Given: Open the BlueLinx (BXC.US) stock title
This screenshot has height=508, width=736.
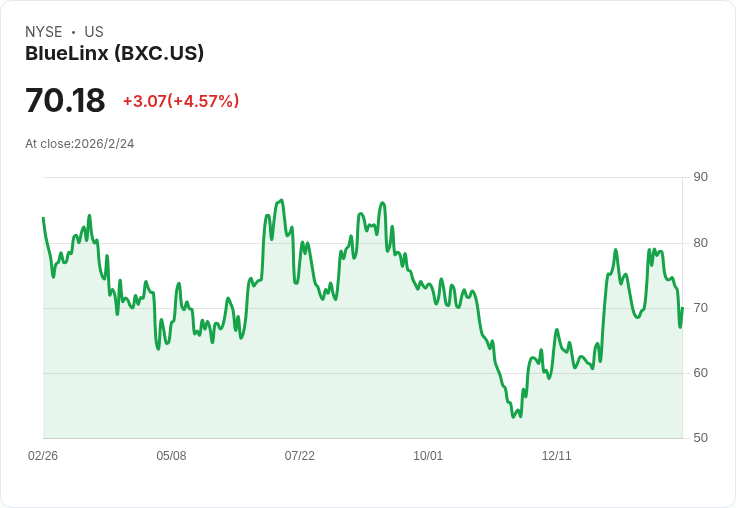Looking at the screenshot, I should (x=114, y=53).
